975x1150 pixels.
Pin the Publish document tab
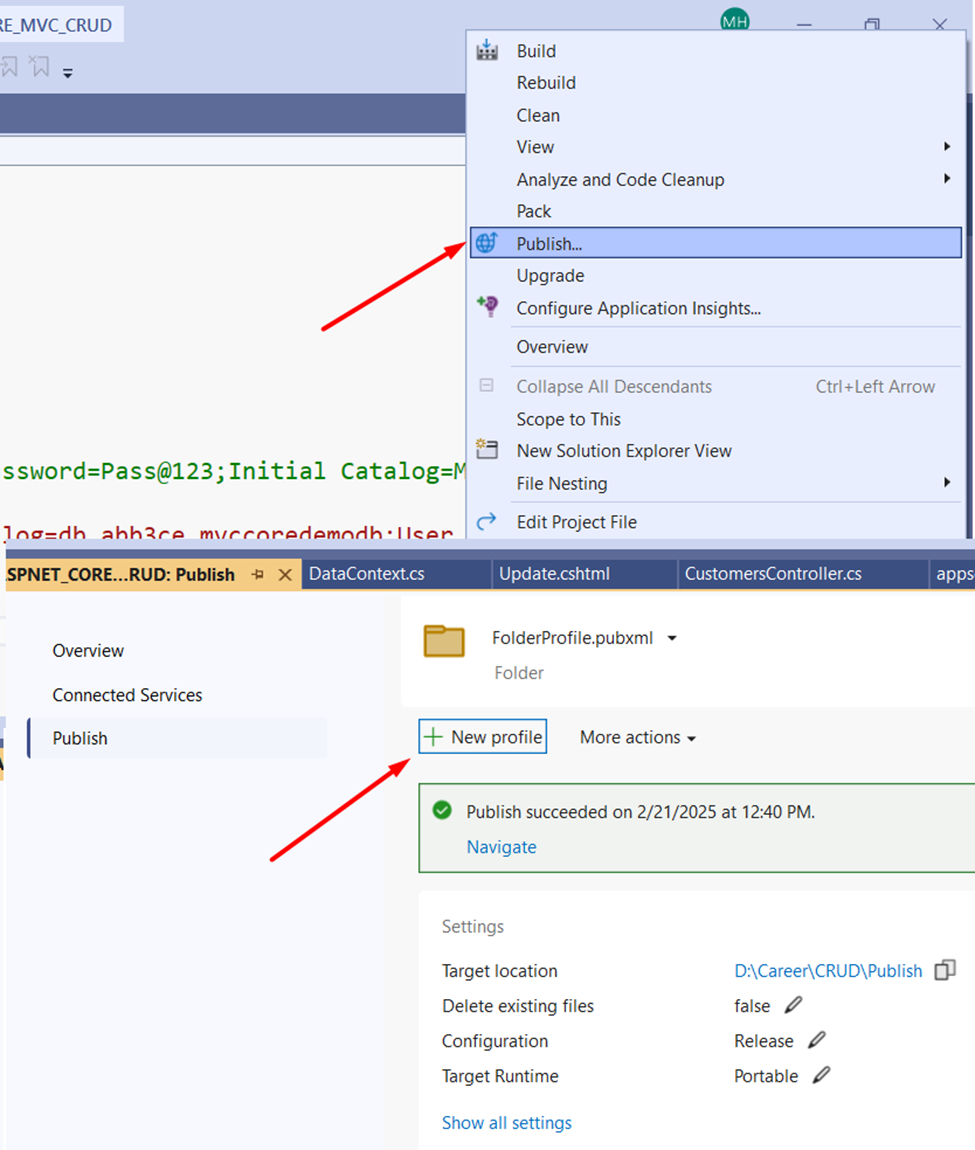pos(258,575)
